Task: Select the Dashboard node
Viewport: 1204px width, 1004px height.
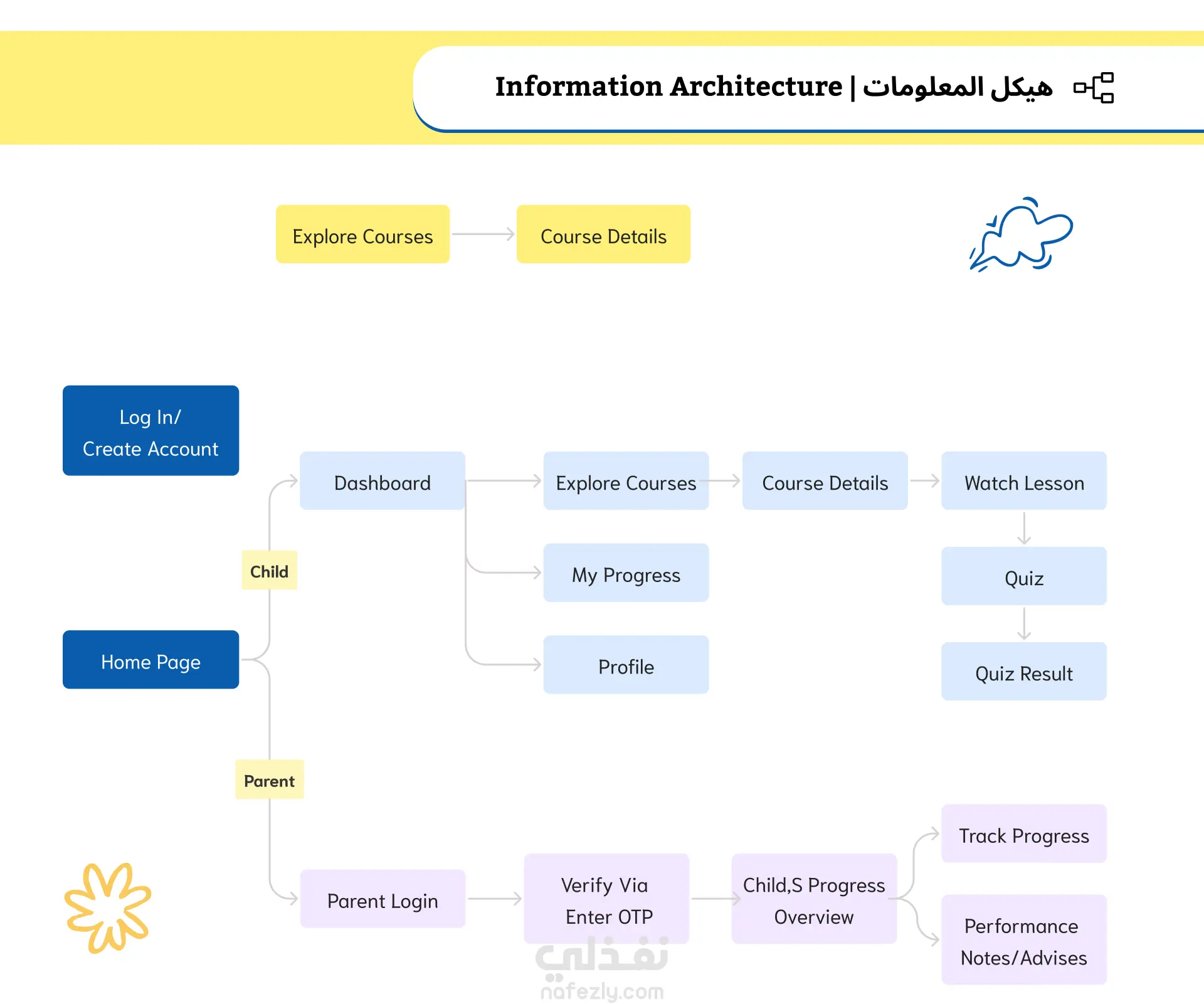Action: [383, 481]
